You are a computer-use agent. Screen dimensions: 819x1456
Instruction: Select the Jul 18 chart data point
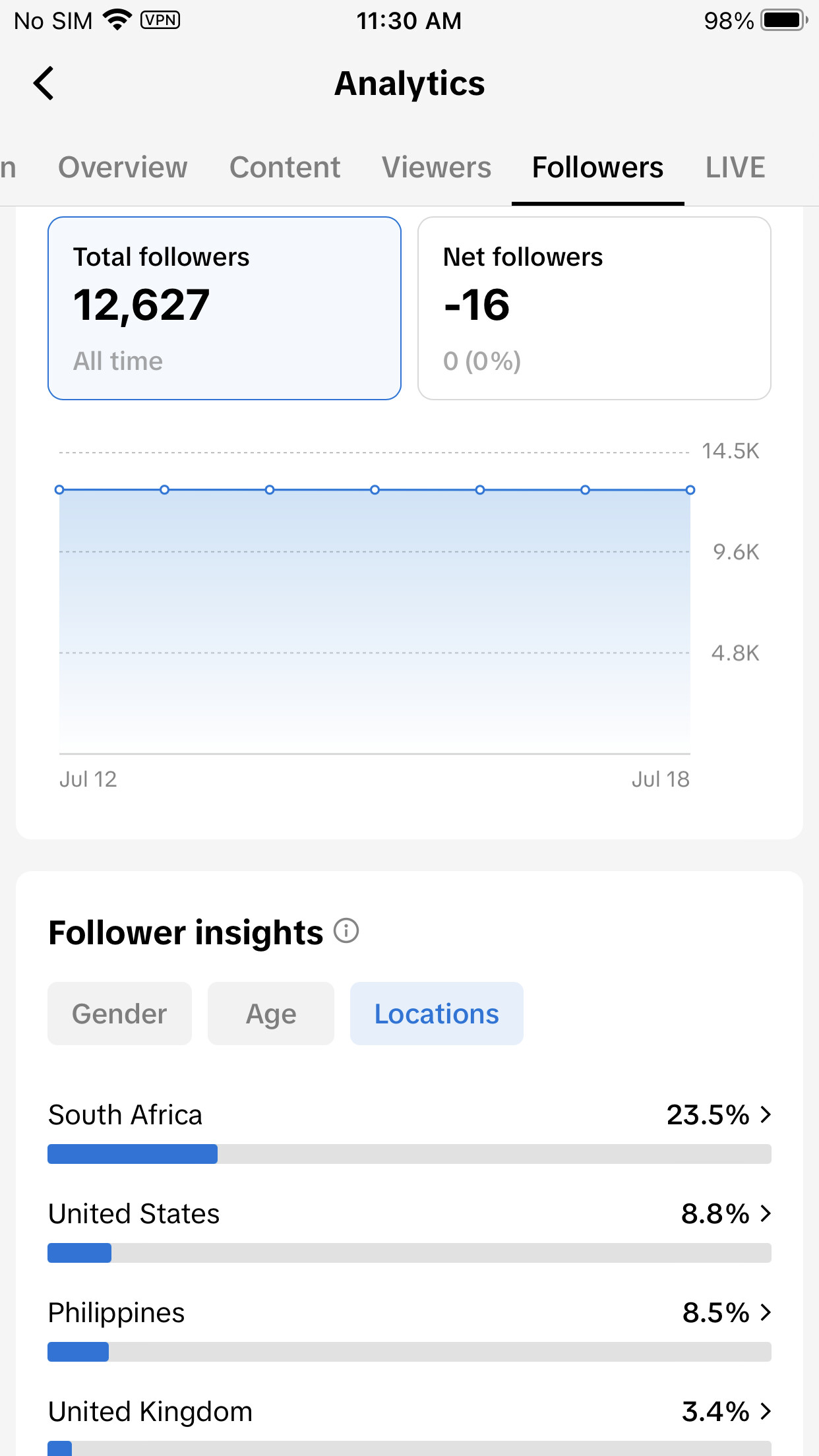[x=690, y=490]
